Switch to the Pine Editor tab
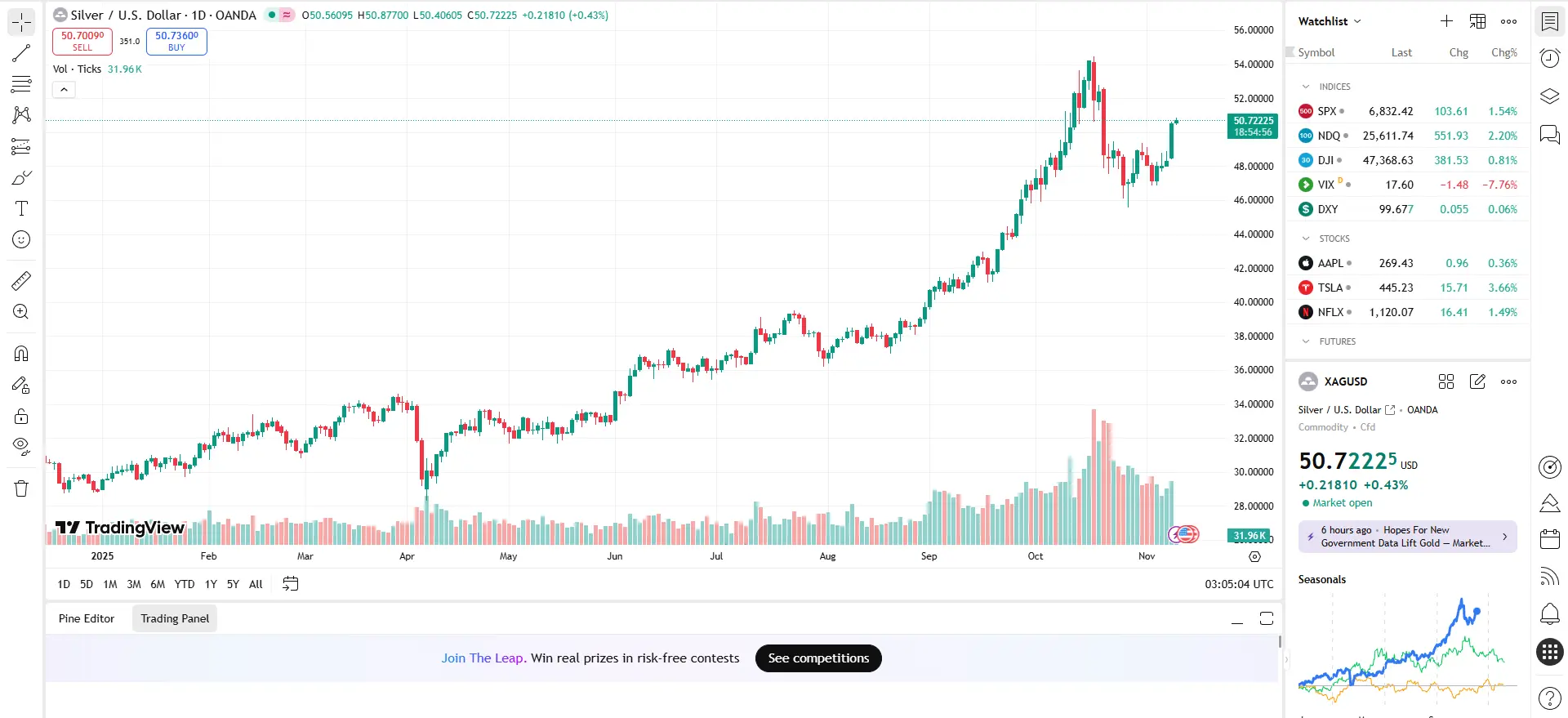Screen dimensions: 1568x718 (x=87, y=618)
